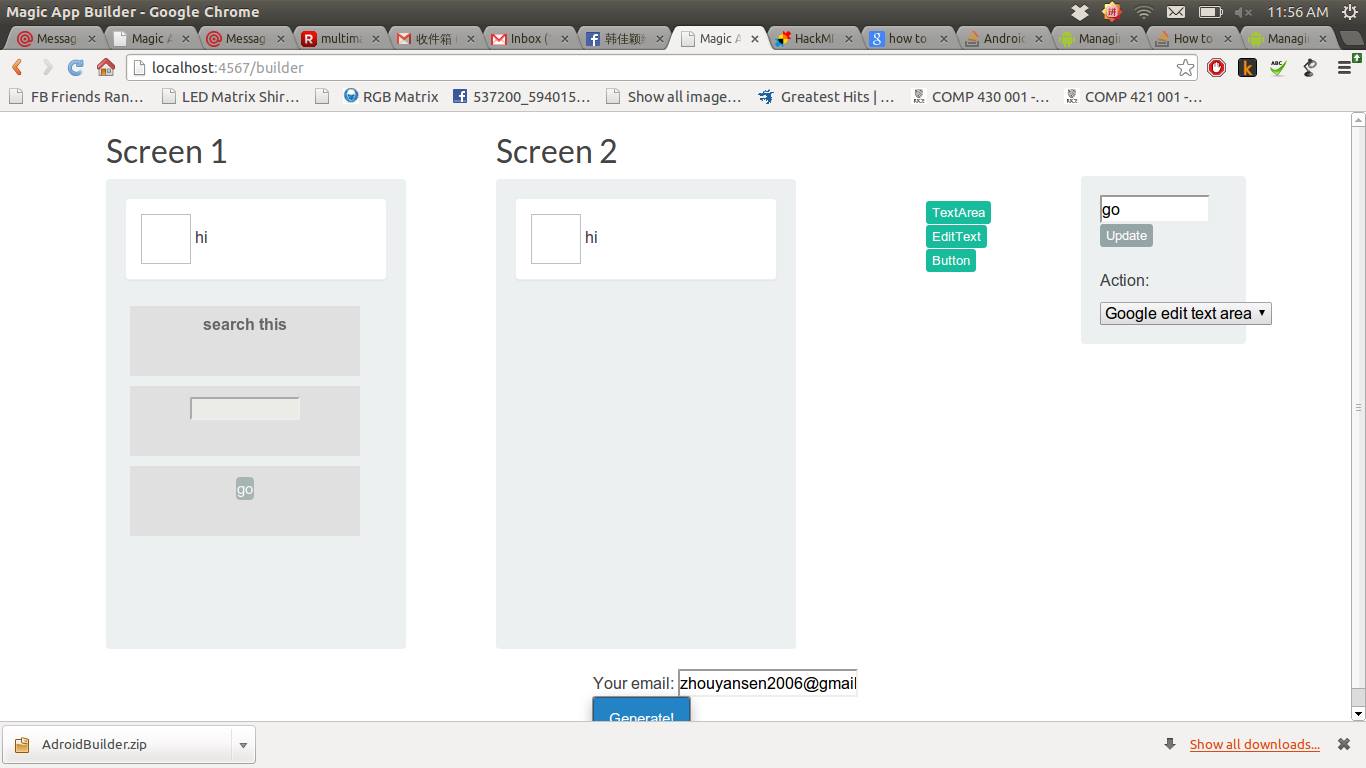Add a Button component
Image resolution: width=1366 pixels, height=768 pixels.
pos(951,260)
